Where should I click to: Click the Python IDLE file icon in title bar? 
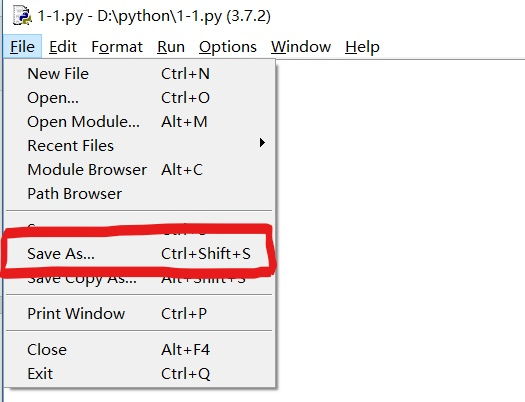click(x=22, y=15)
